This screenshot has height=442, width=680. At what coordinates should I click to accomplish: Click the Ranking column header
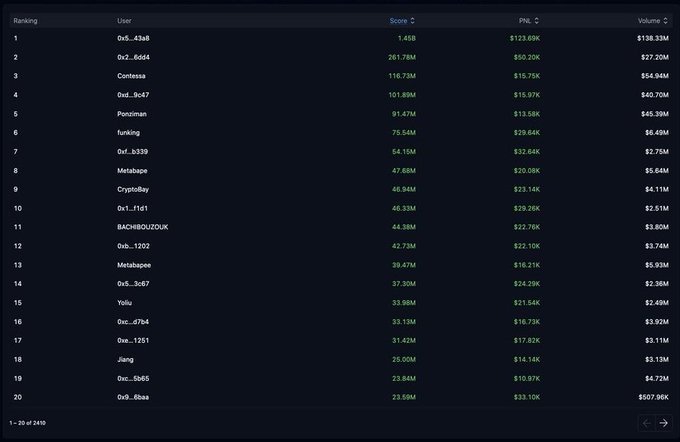(x=25, y=21)
